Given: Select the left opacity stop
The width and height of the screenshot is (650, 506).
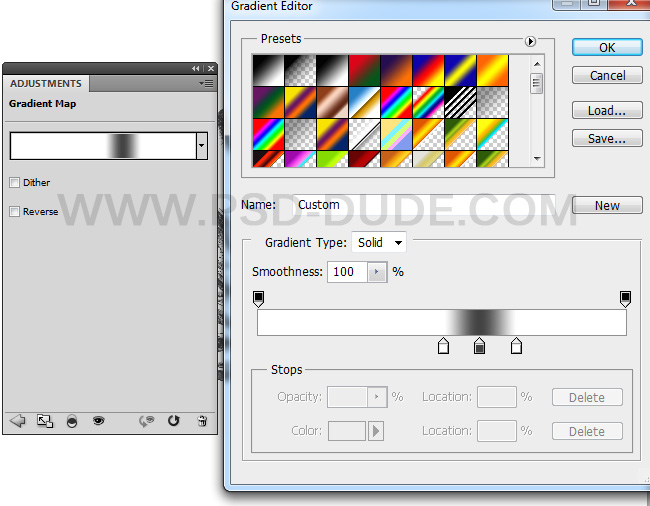Looking at the screenshot, I should (258, 299).
